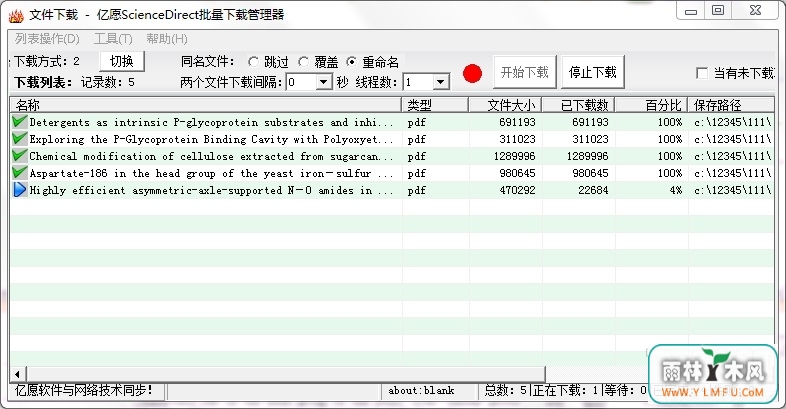The height and width of the screenshot is (409, 786).
Task: Minimize the window
Action: (691, 11)
